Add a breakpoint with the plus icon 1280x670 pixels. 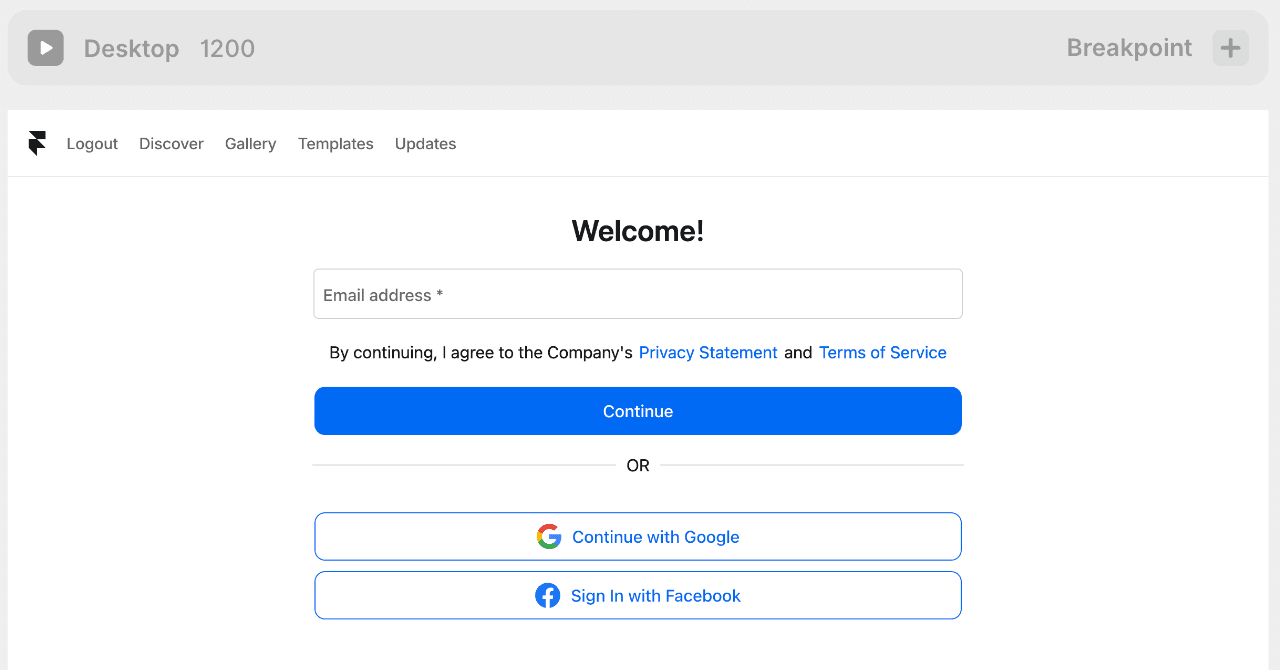[x=1230, y=48]
